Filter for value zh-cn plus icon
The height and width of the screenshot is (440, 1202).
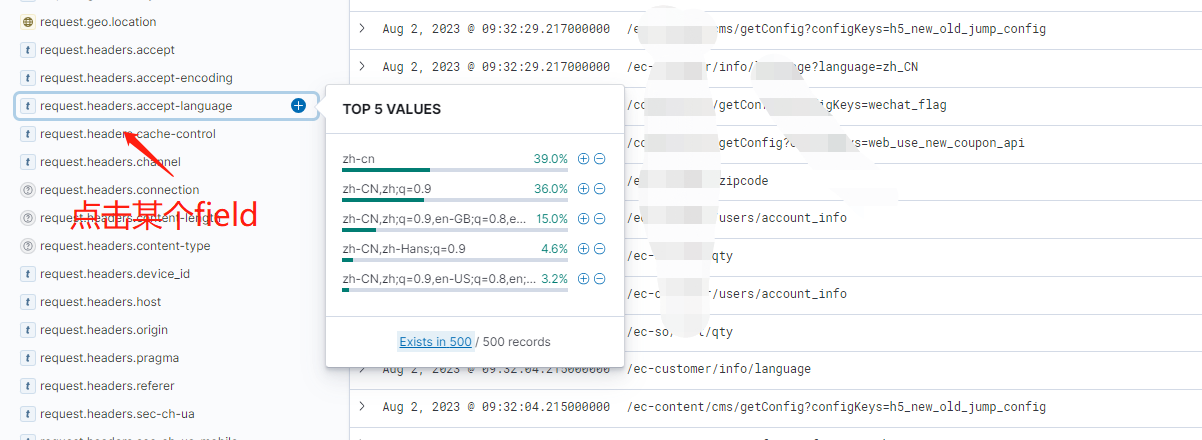point(584,159)
